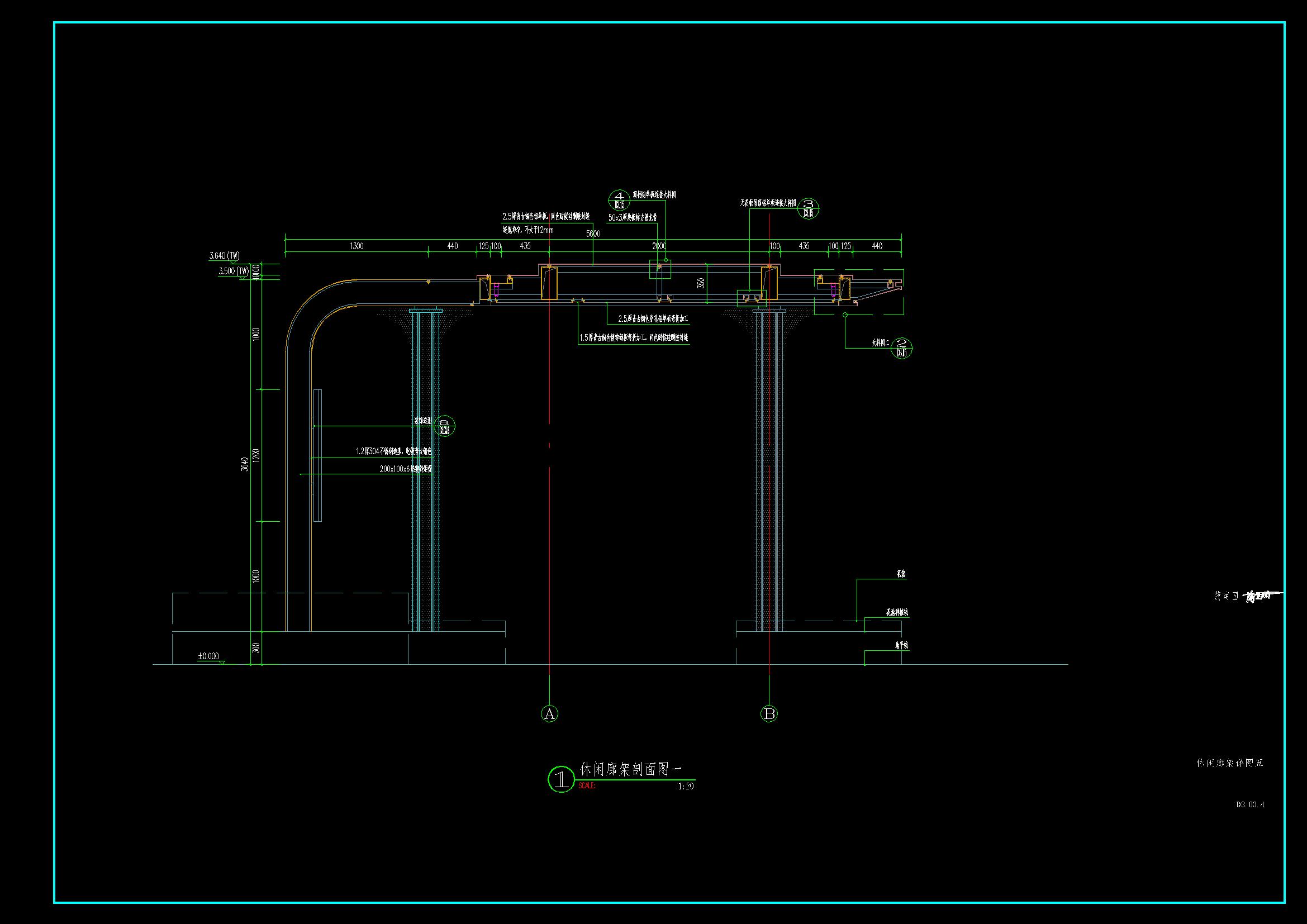Select the vertical 1200 dimension text
Screen dimensions: 1307x924
(x=256, y=456)
